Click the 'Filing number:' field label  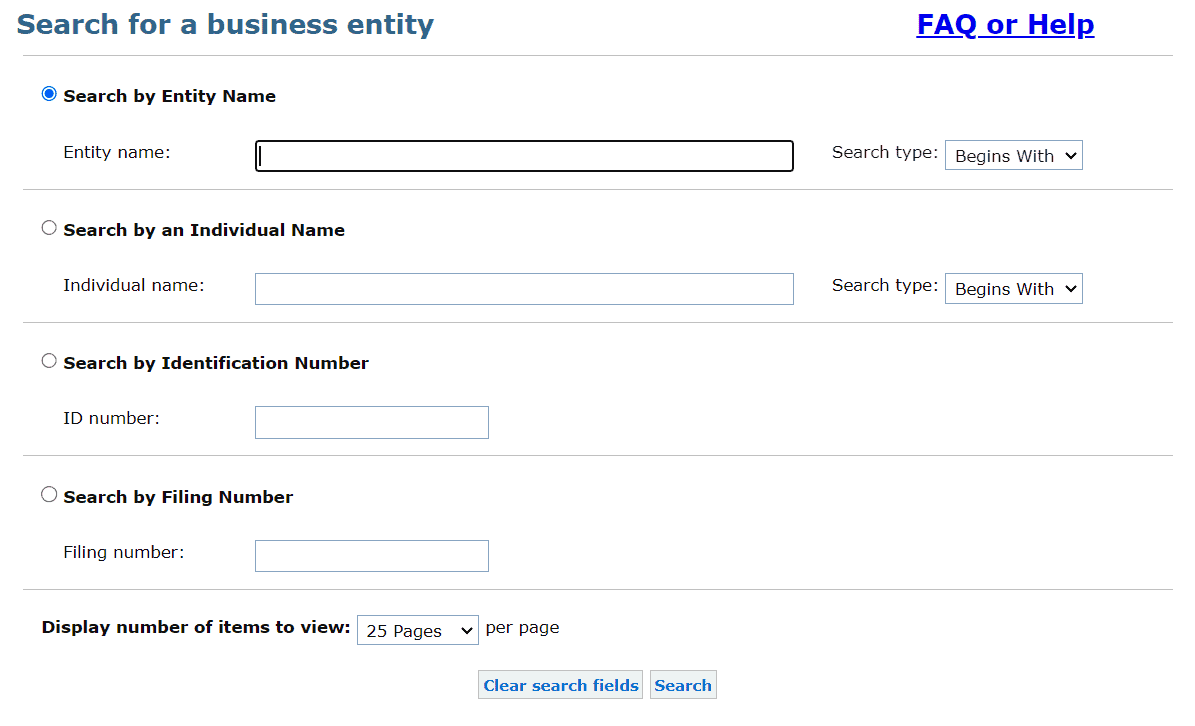[123, 552]
